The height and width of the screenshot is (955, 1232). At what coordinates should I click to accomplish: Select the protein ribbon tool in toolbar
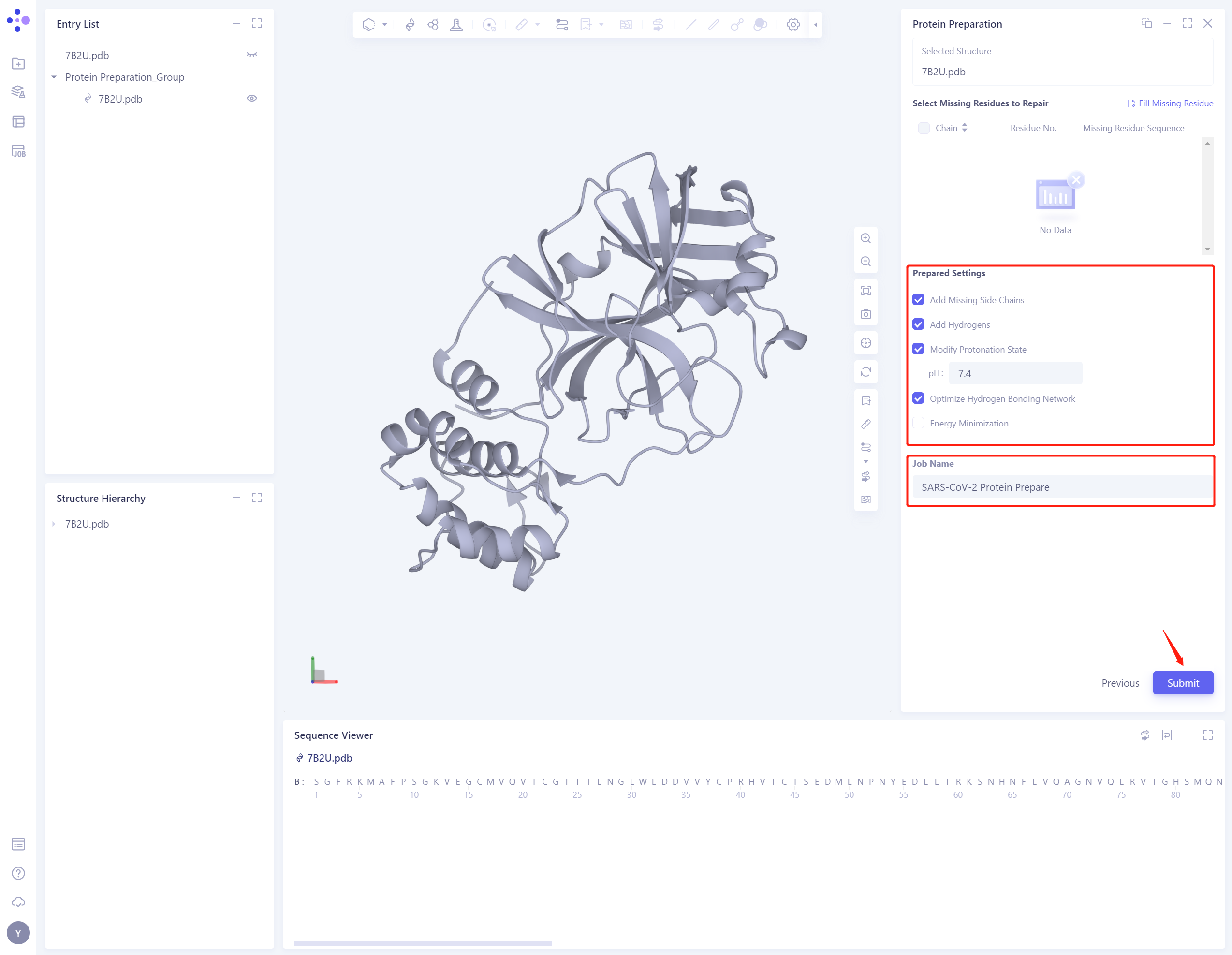click(410, 25)
